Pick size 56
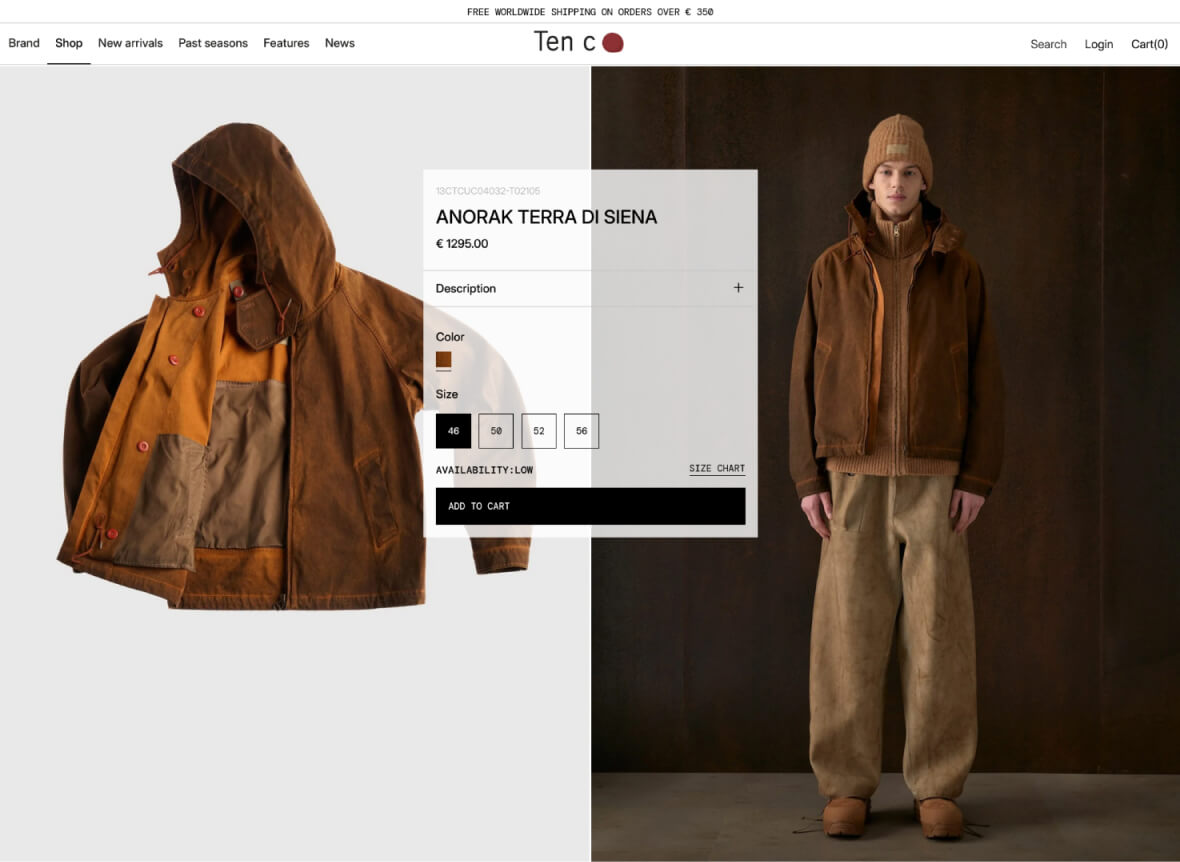The width and height of the screenshot is (1180, 862). pos(581,431)
